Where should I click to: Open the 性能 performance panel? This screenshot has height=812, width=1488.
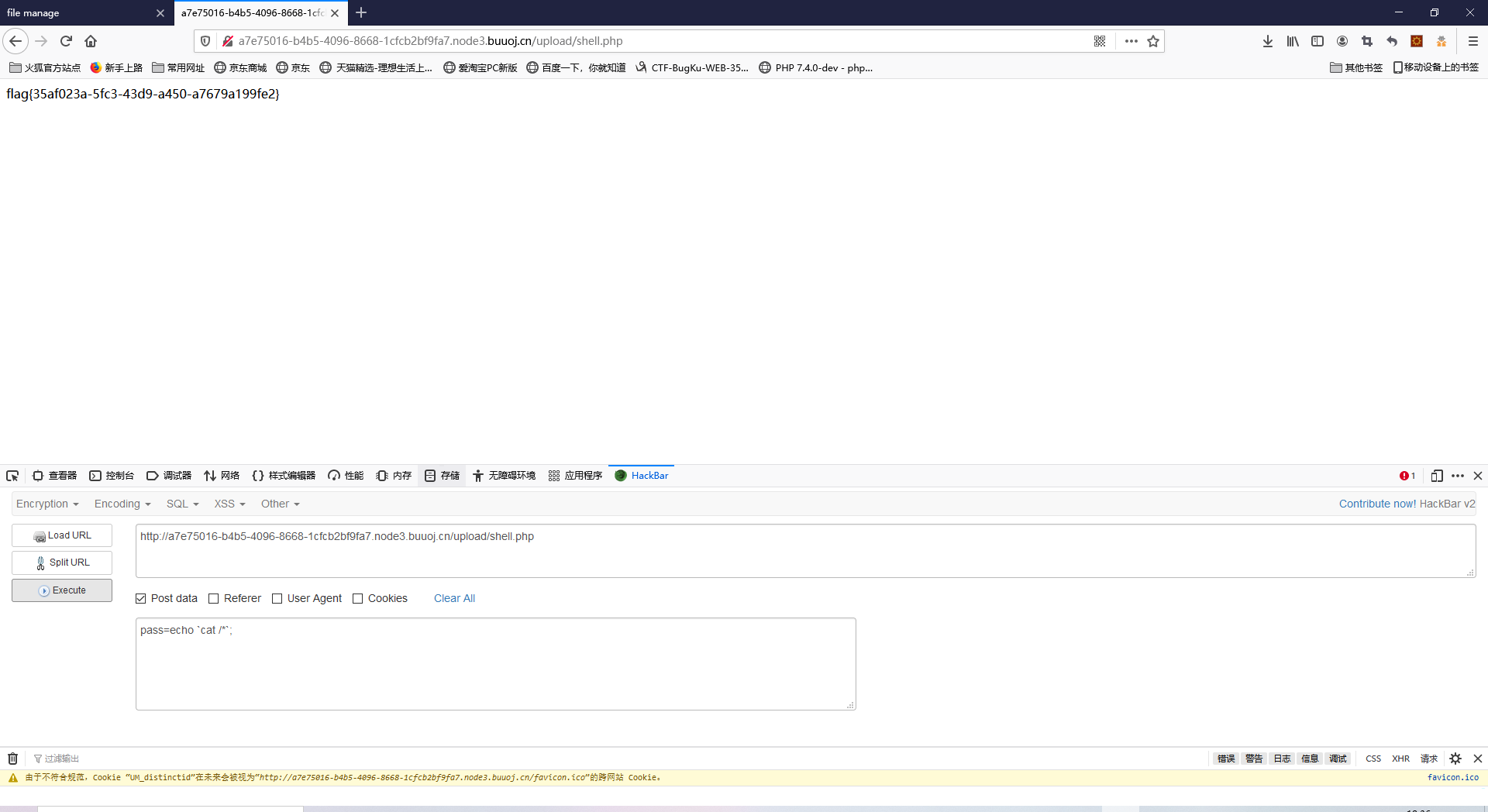[x=346, y=475]
